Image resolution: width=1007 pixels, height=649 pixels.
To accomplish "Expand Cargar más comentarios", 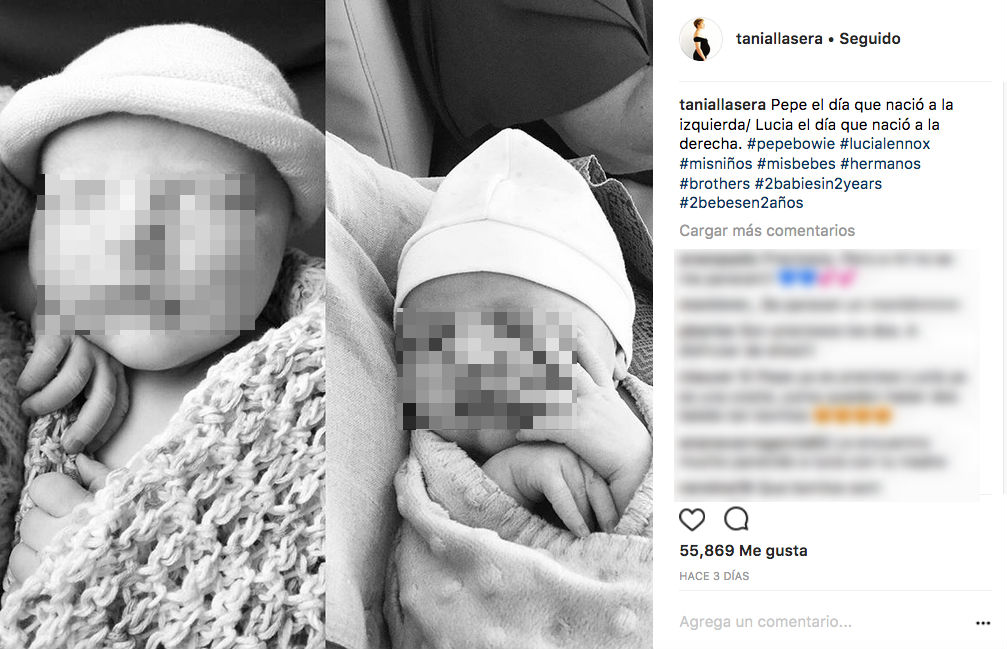I will [x=767, y=230].
